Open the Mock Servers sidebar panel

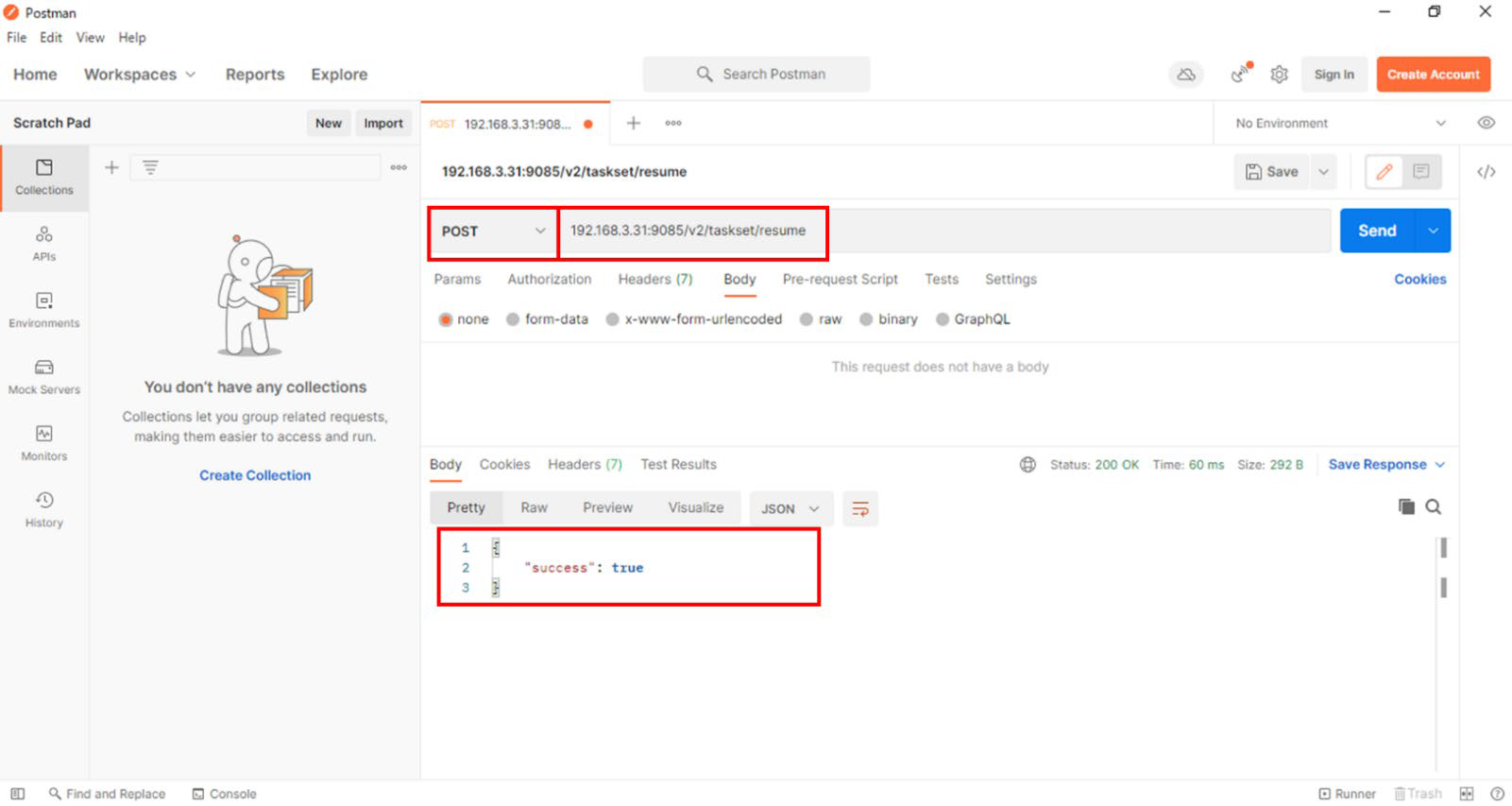coord(43,376)
